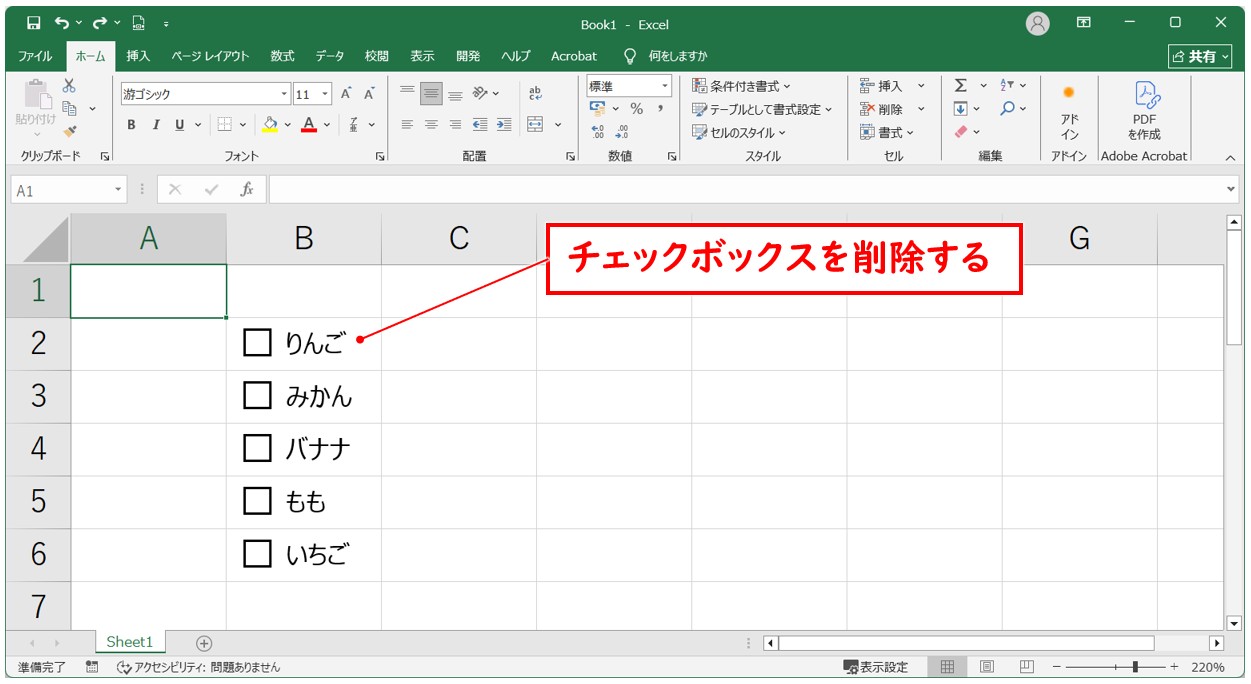This screenshot has height=684, width=1251.
Task: Switch to the 挿入 ribbon tab
Action: (138, 56)
